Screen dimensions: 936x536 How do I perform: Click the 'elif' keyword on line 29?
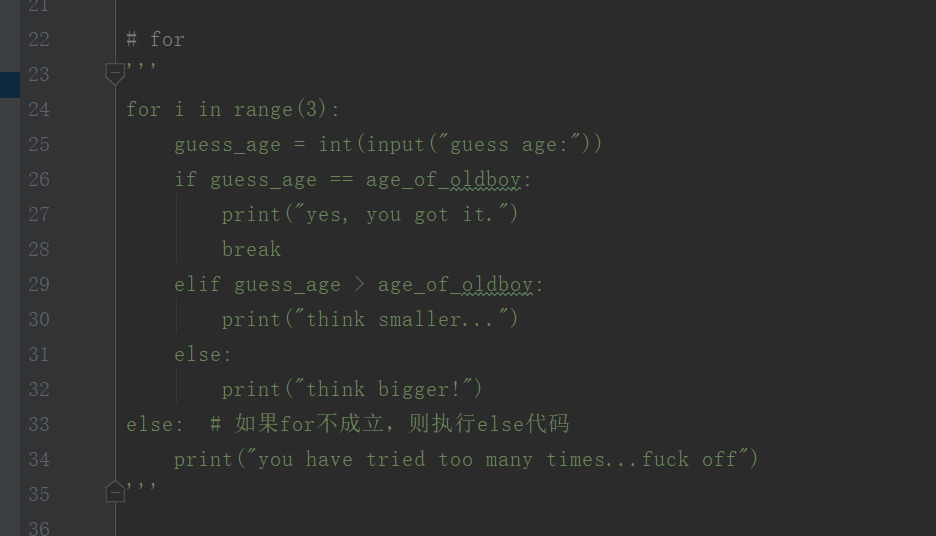point(198,284)
